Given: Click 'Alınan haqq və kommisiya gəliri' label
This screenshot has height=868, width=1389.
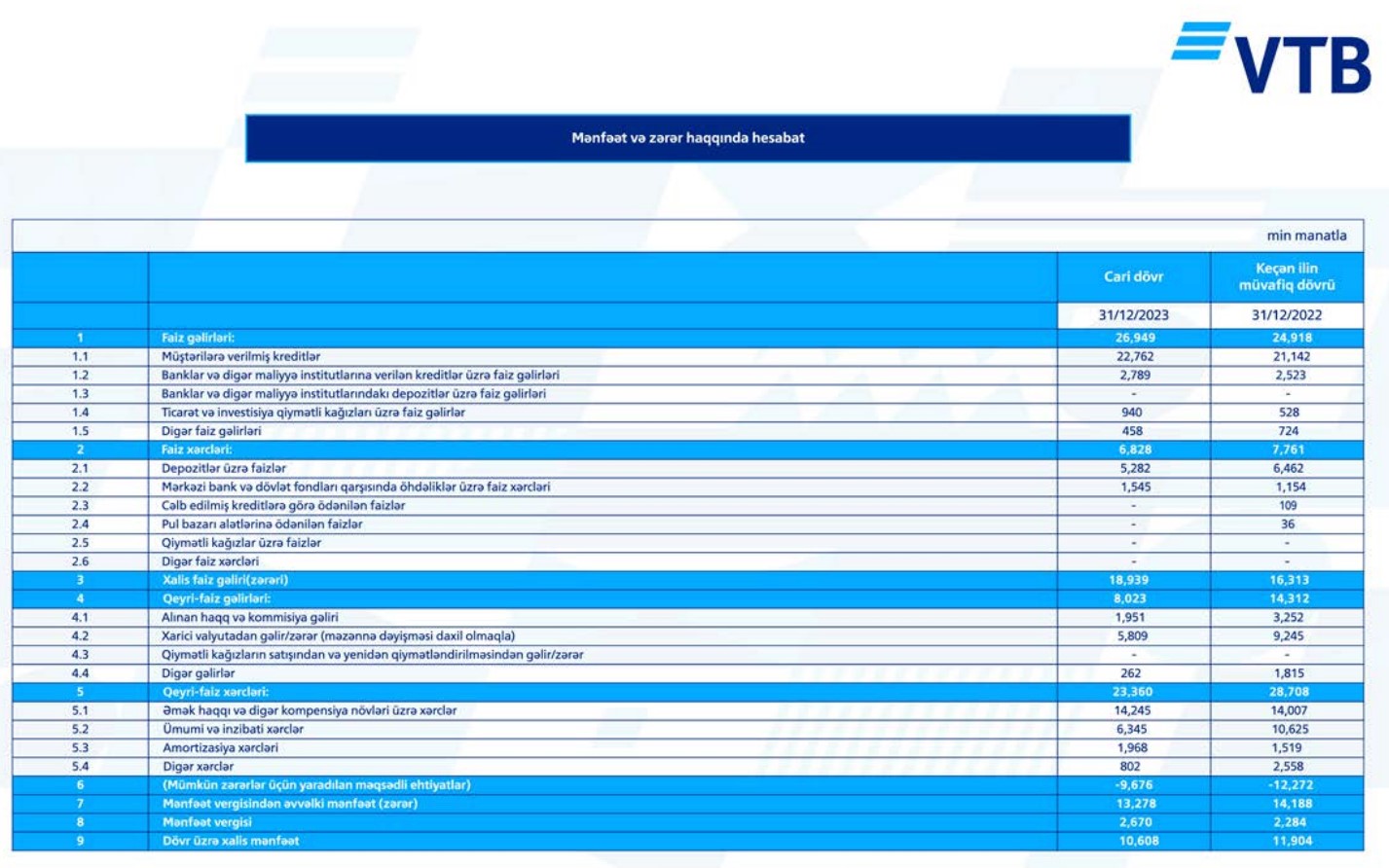Looking at the screenshot, I should pyautogui.click(x=250, y=617).
